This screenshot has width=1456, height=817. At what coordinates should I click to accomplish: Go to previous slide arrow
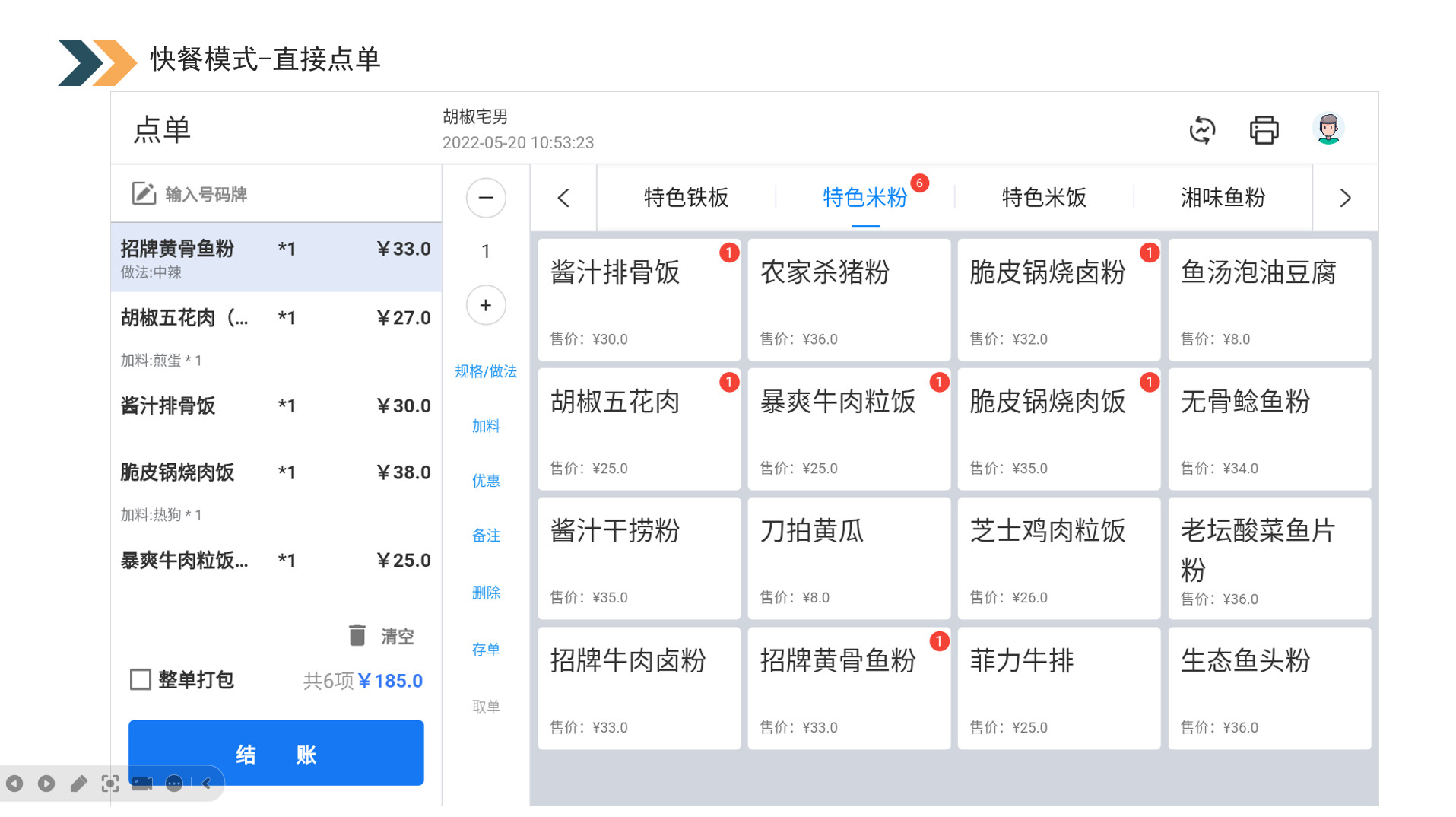click(14, 784)
